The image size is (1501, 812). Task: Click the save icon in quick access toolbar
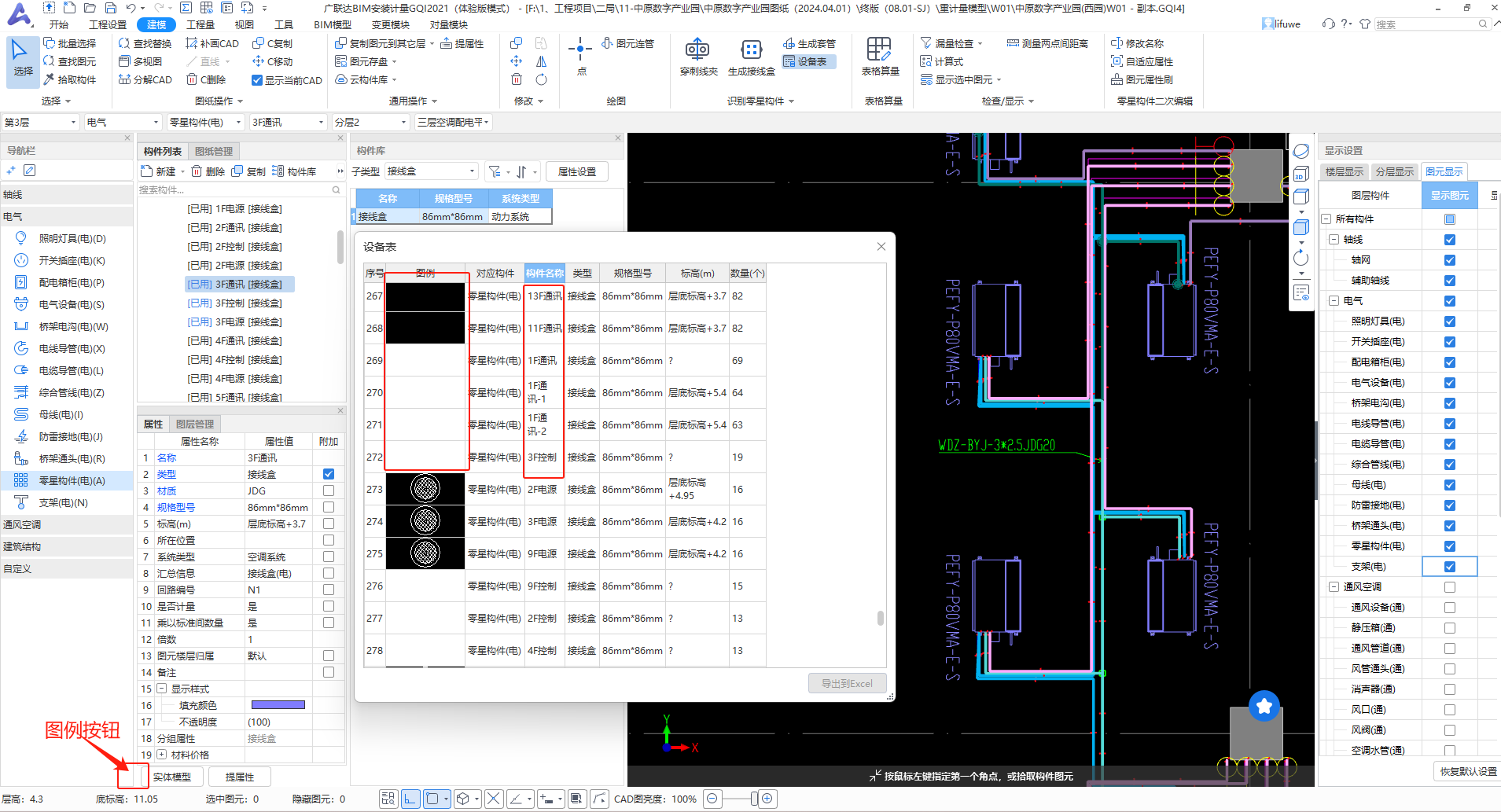(x=111, y=8)
